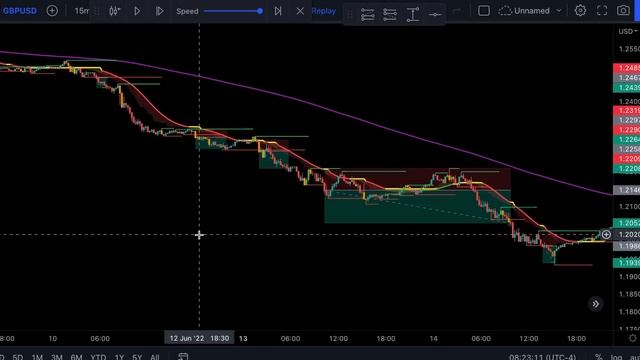Grab the drawing toolbar drag handle
This screenshot has height=360, width=640.
point(350,15)
